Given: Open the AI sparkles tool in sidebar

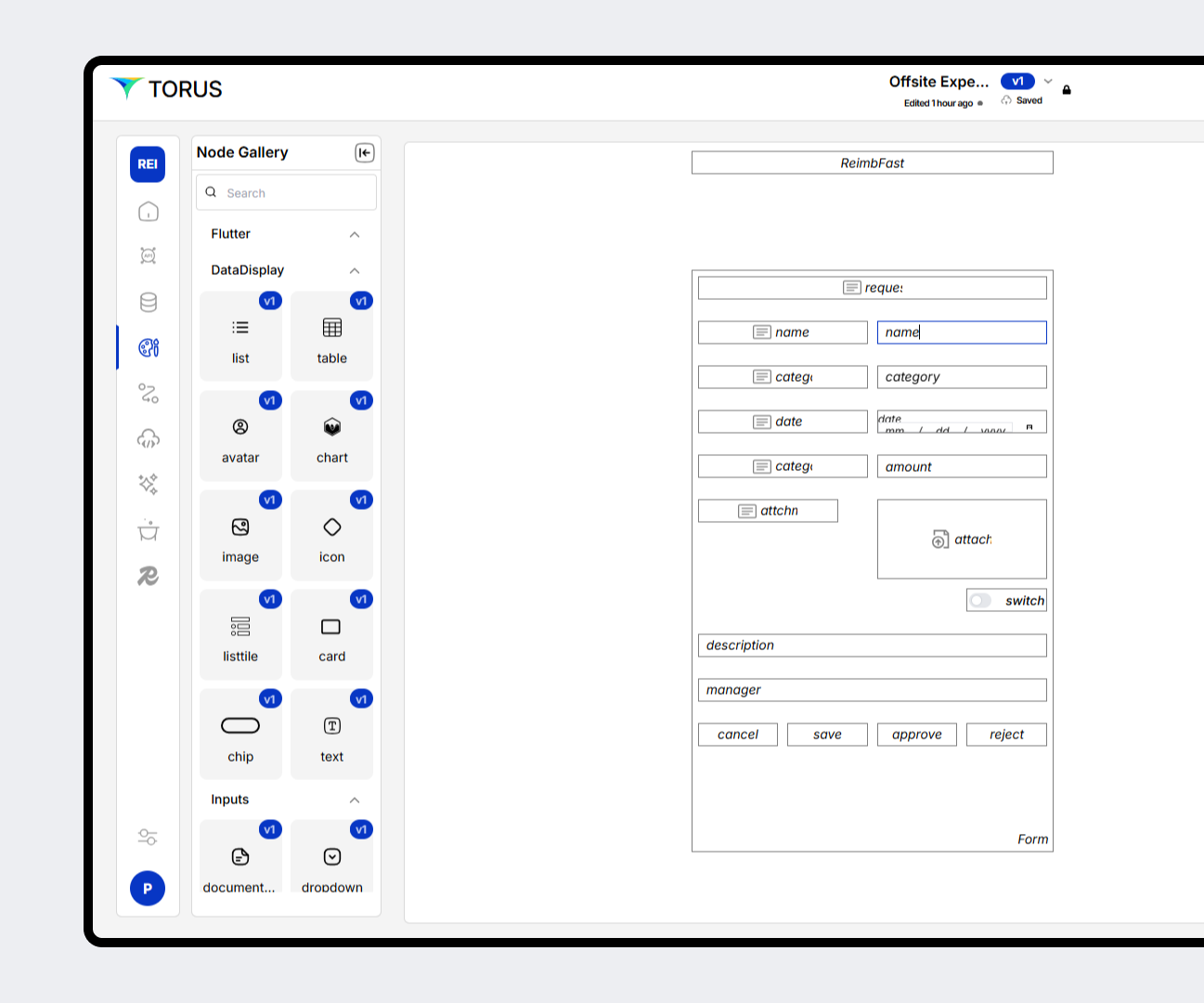Looking at the screenshot, I should pos(148,484).
